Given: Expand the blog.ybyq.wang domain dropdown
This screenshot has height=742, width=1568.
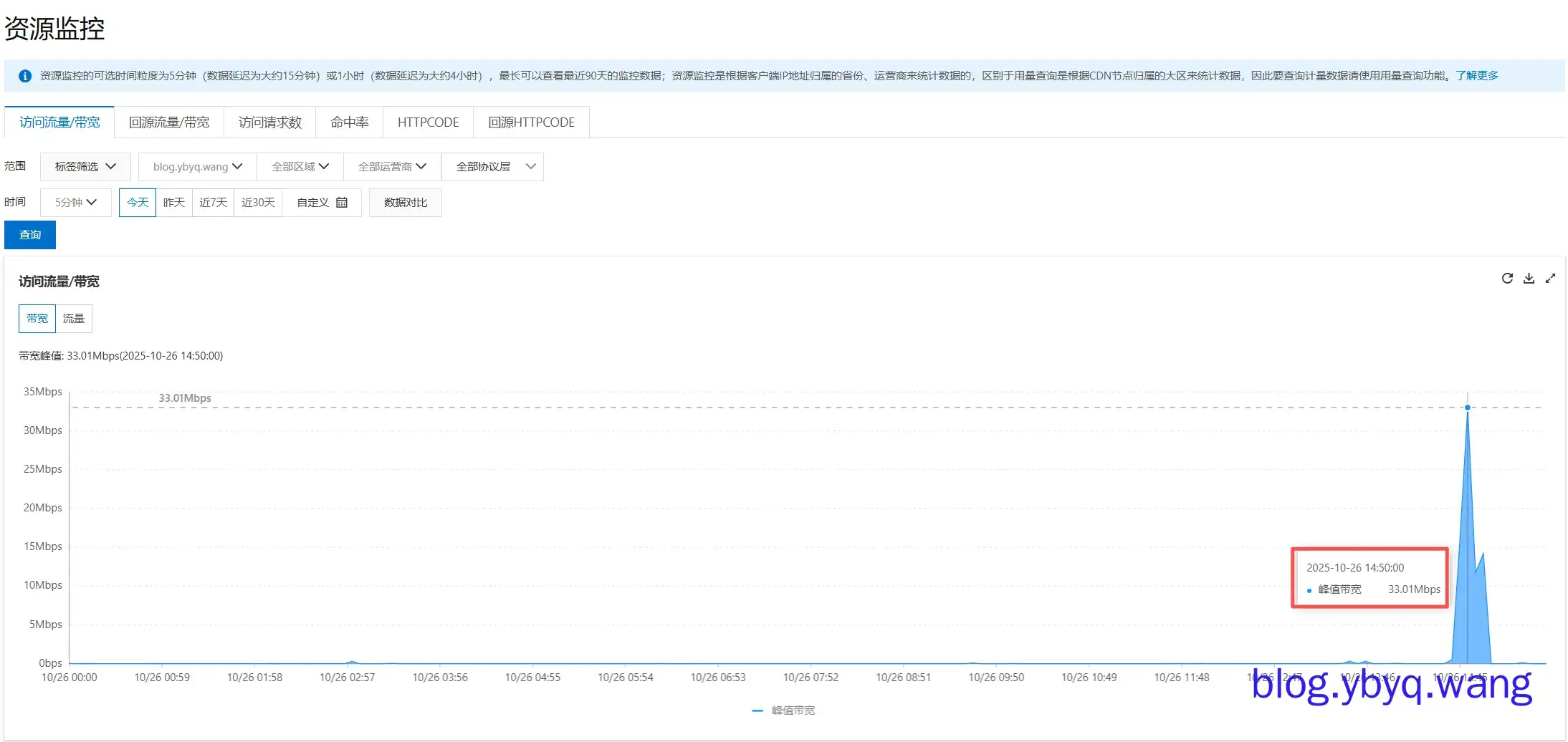Looking at the screenshot, I should coord(197,167).
